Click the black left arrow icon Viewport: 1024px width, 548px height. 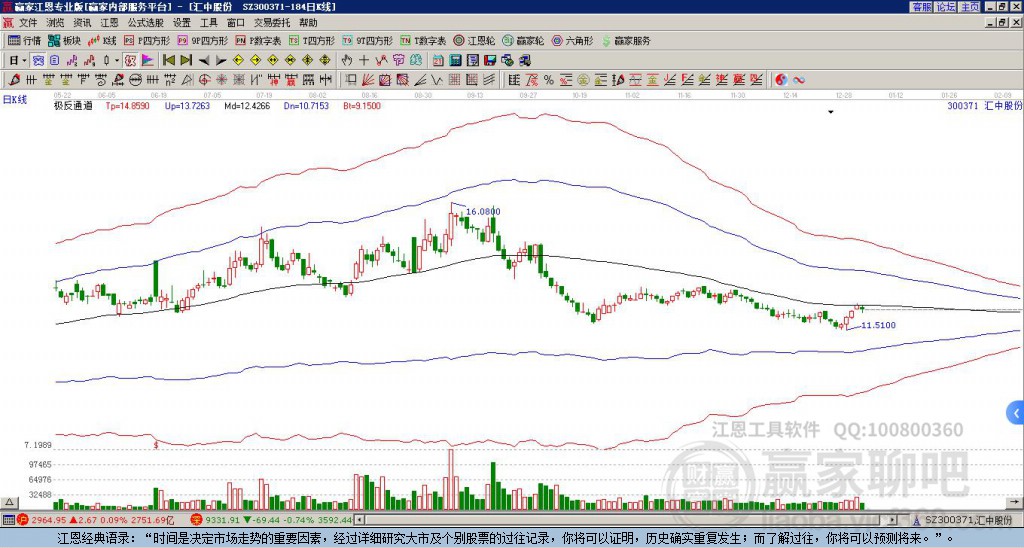coord(204,61)
